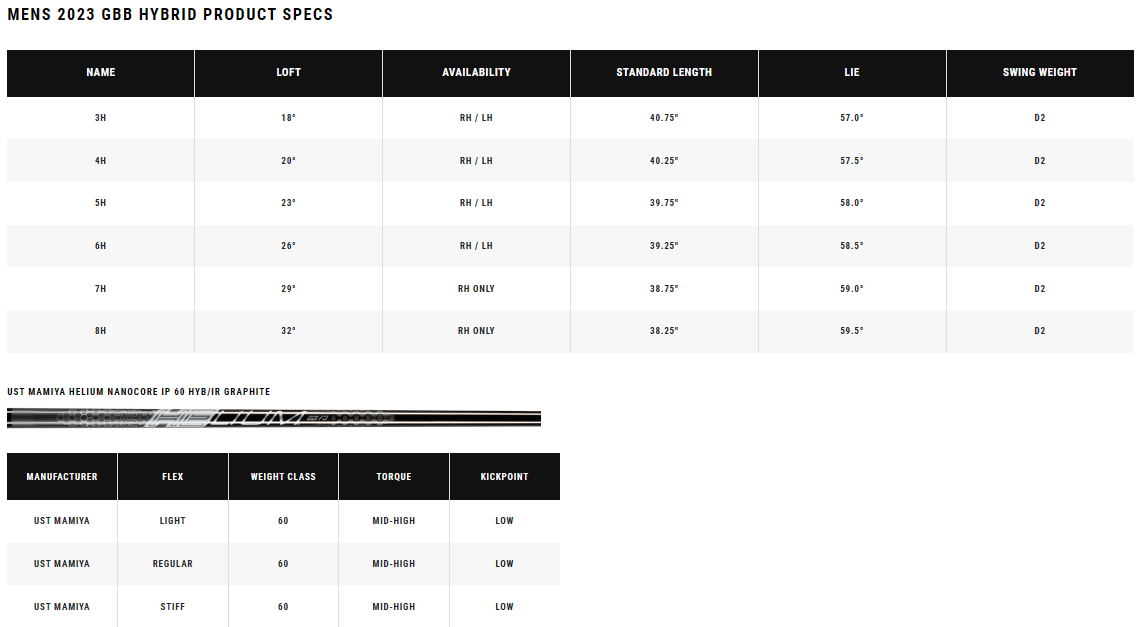Viewport: 1141px width, 627px height.
Task: Click the 32° loft value
Action: pos(288,331)
